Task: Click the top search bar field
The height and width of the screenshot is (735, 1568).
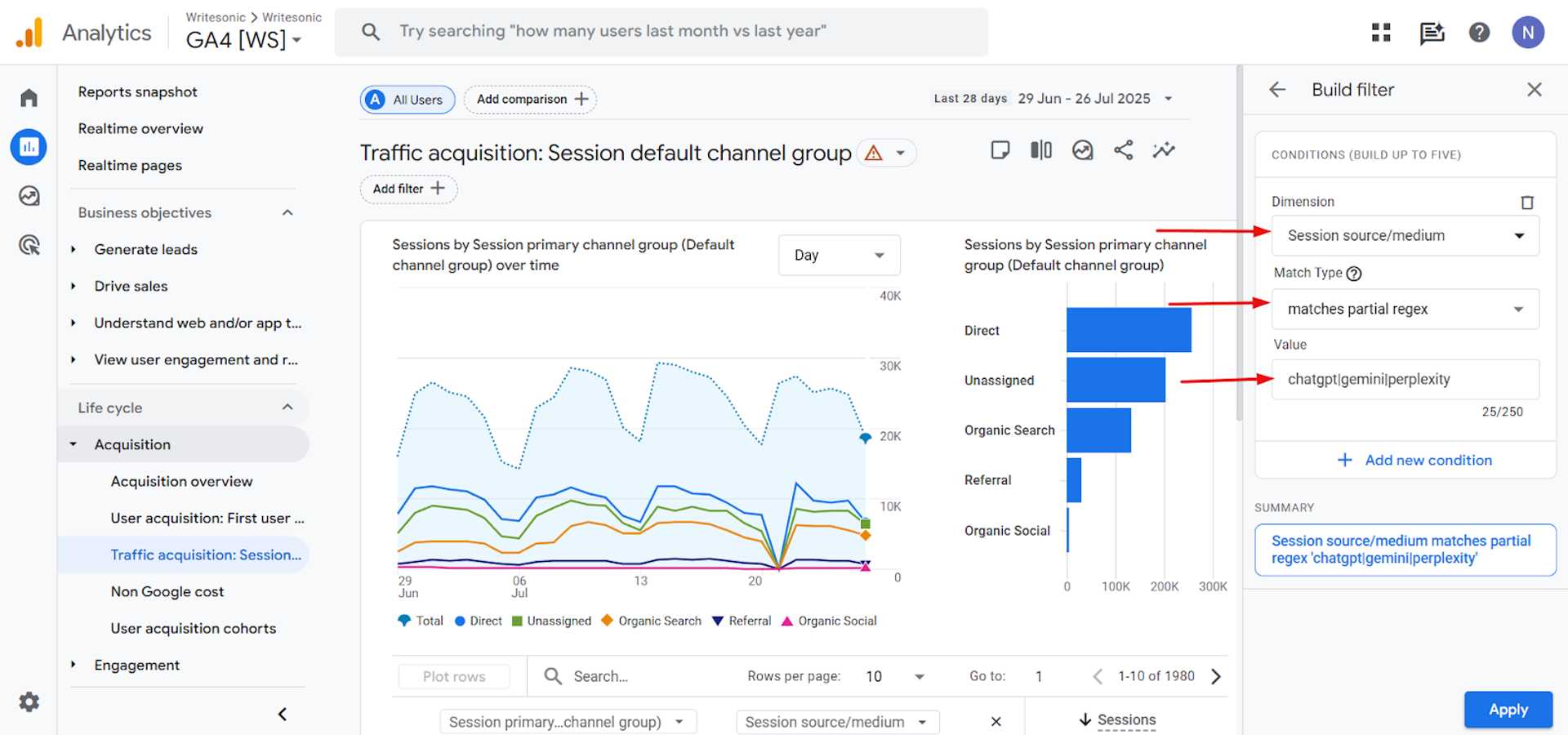Action: (x=661, y=32)
